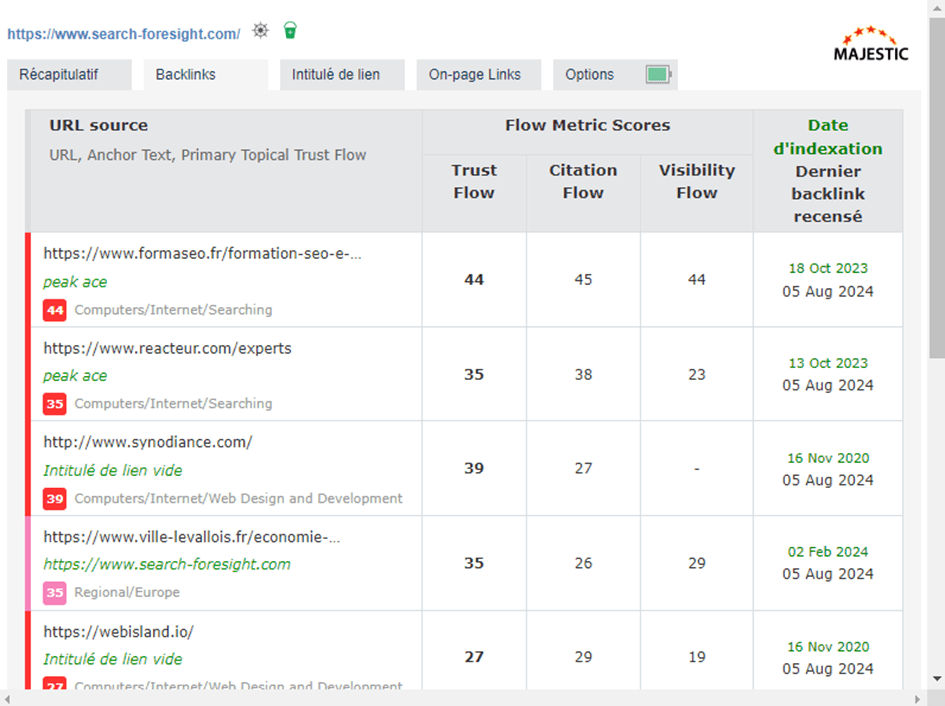The image size is (945, 706).
Task: Click the vertical scrollbar thumb
Action: tap(937, 188)
